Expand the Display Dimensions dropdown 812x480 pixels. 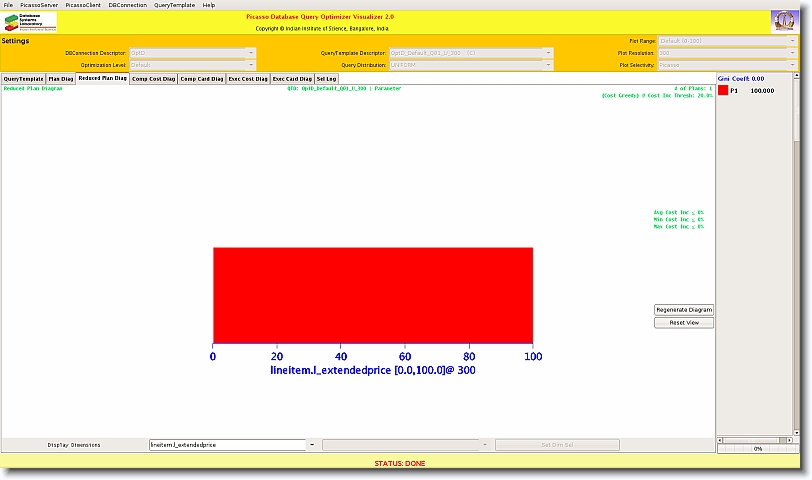(x=311, y=445)
